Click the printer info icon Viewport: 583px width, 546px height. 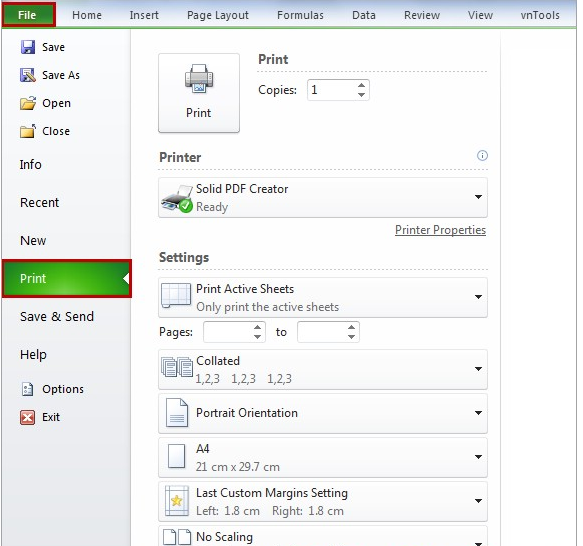pyautogui.click(x=482, y=155)
